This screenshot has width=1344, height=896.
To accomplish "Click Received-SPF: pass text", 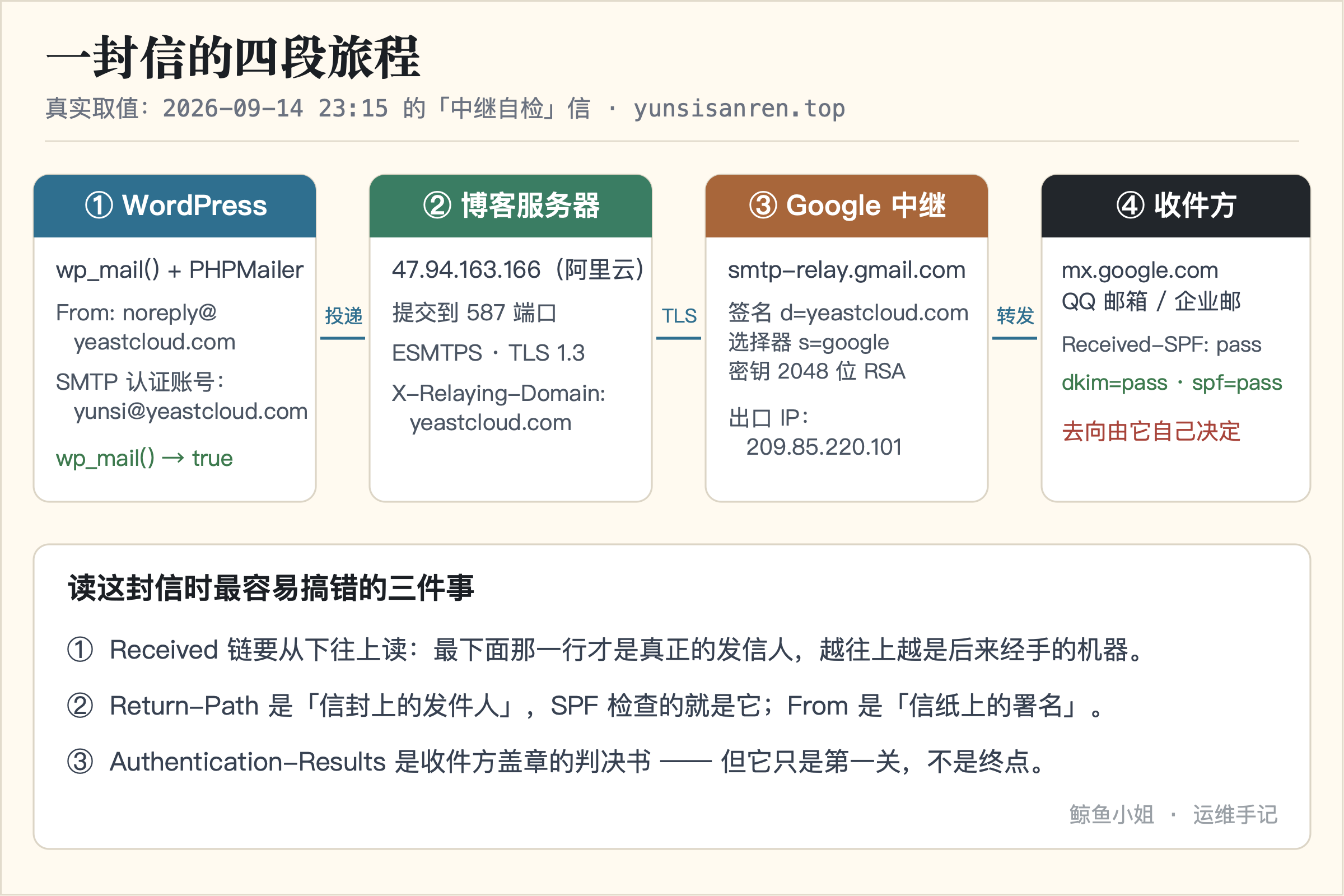I will [x=1161, y=344].
